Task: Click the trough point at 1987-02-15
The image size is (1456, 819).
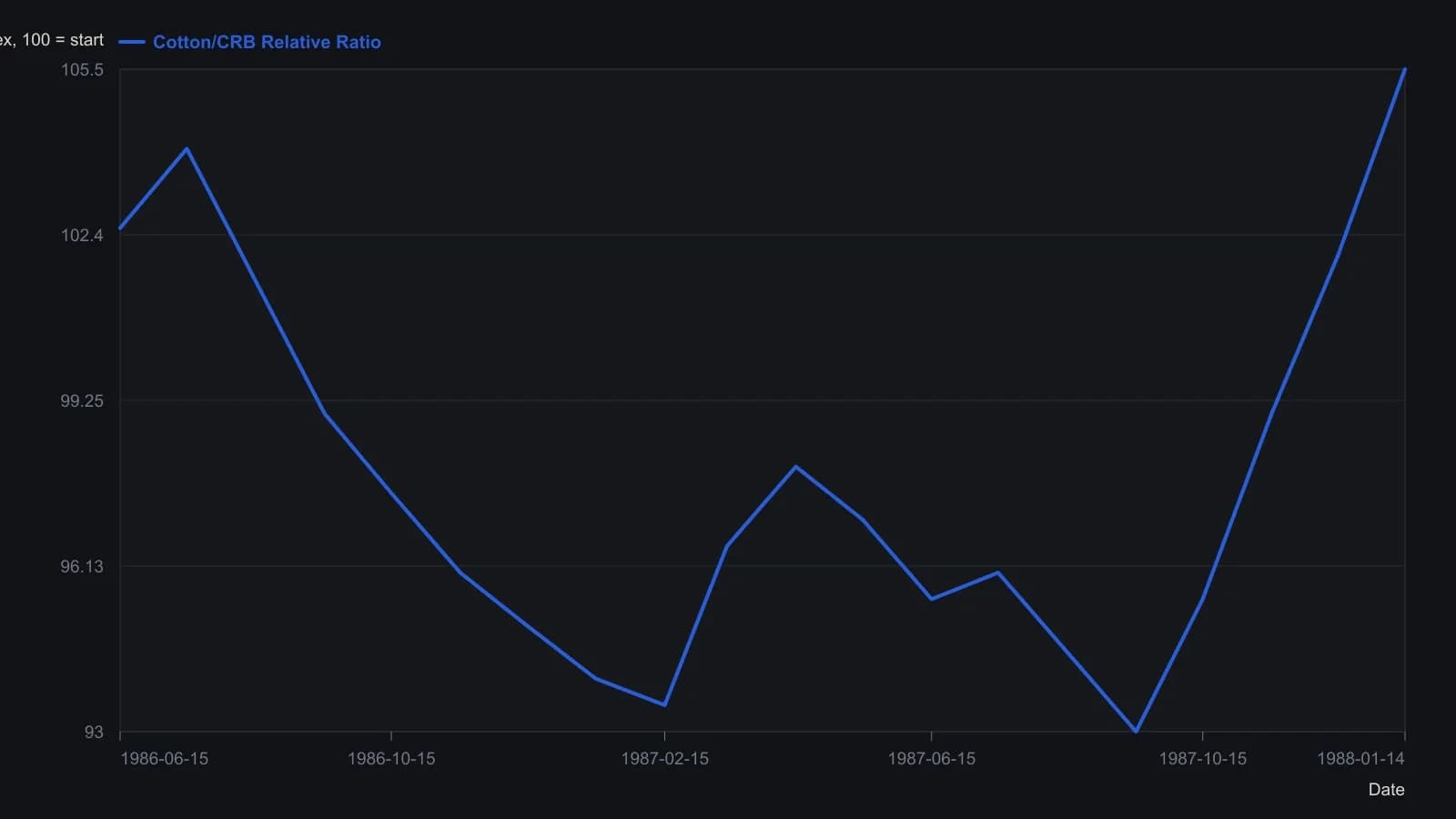Action: click(x=664, y=704)
